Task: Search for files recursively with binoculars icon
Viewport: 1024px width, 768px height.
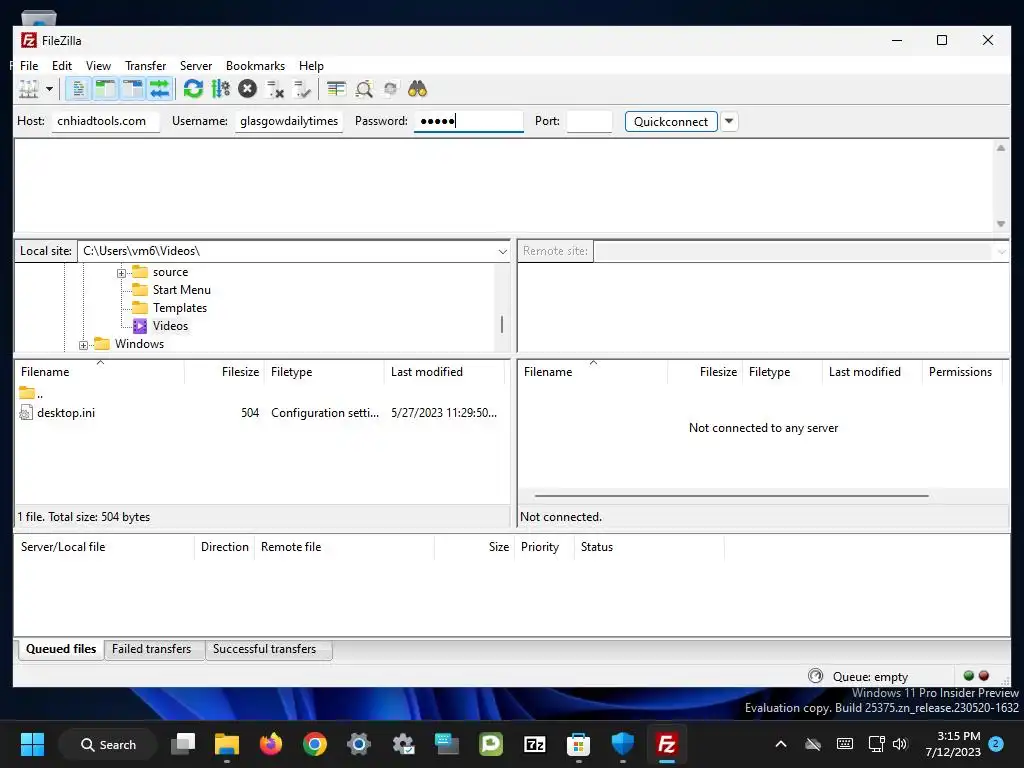Action: tap(417, 89)
